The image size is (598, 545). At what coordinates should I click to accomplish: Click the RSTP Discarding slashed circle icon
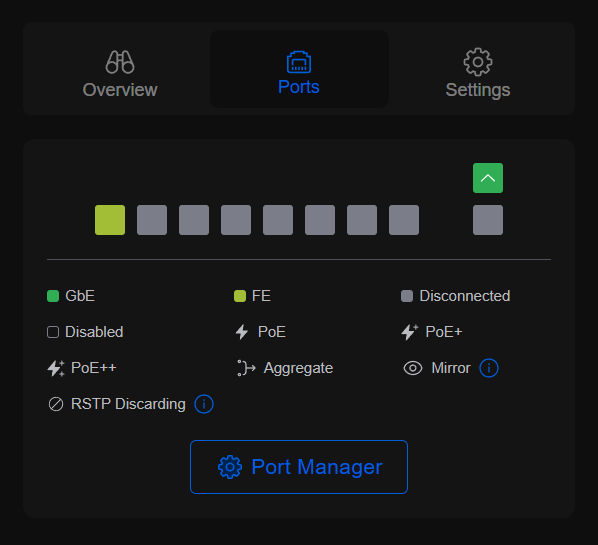click(56, 404)
